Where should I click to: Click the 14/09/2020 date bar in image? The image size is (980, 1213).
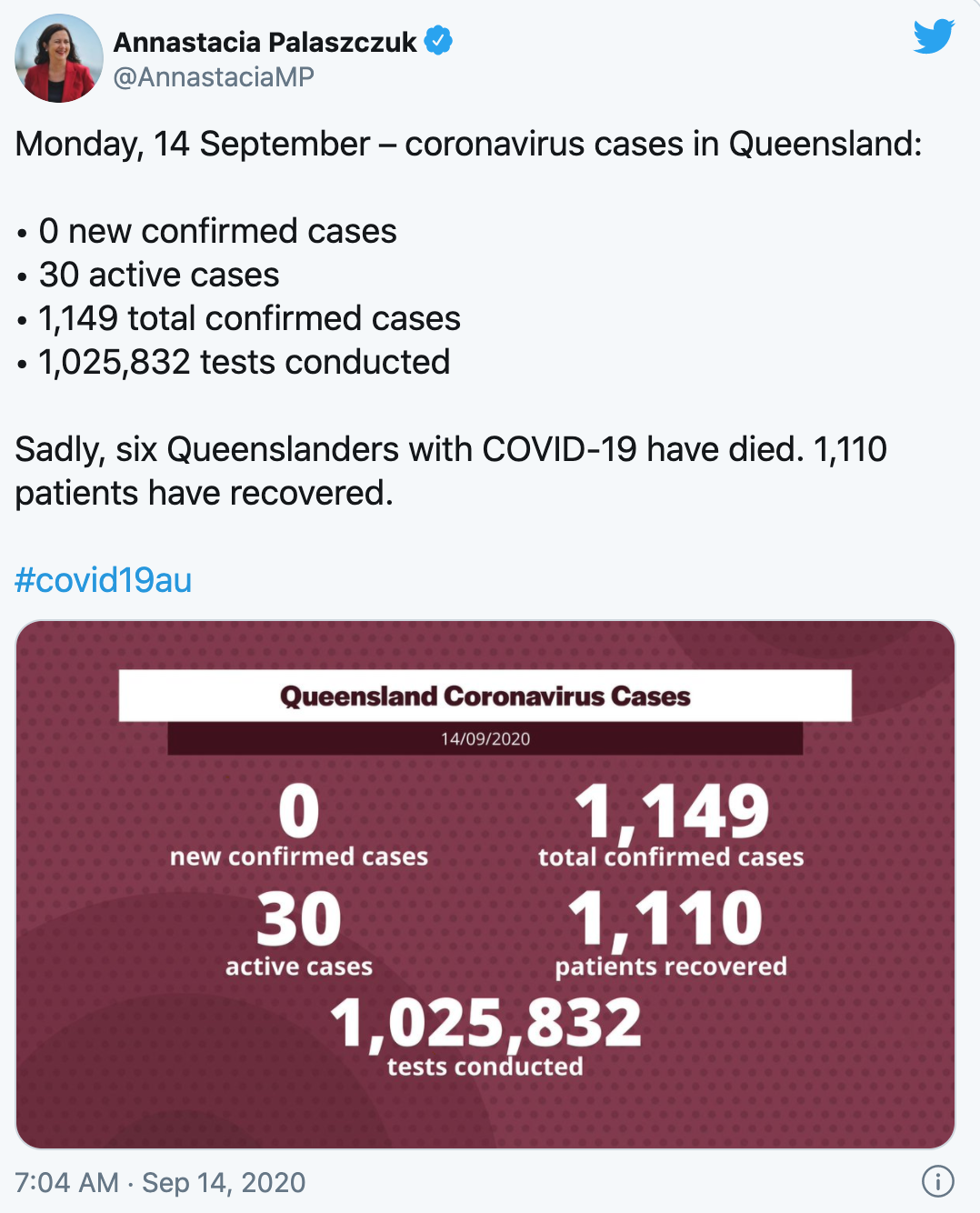pos(485,738)
